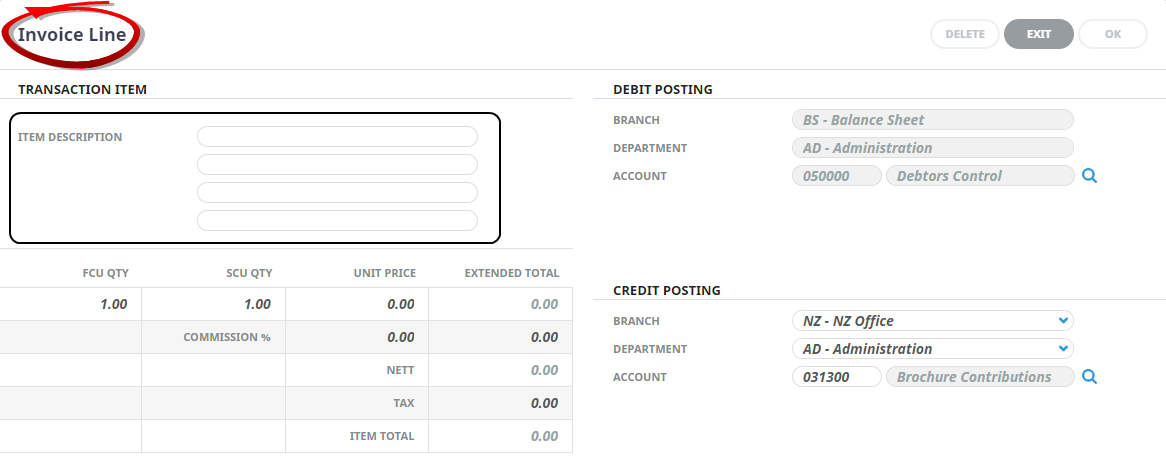Image resolution: width=1166 pixels, height=470 pixels.
Task: Click the Exit button
Action: pyautogui.click(x=1039, y=34)
